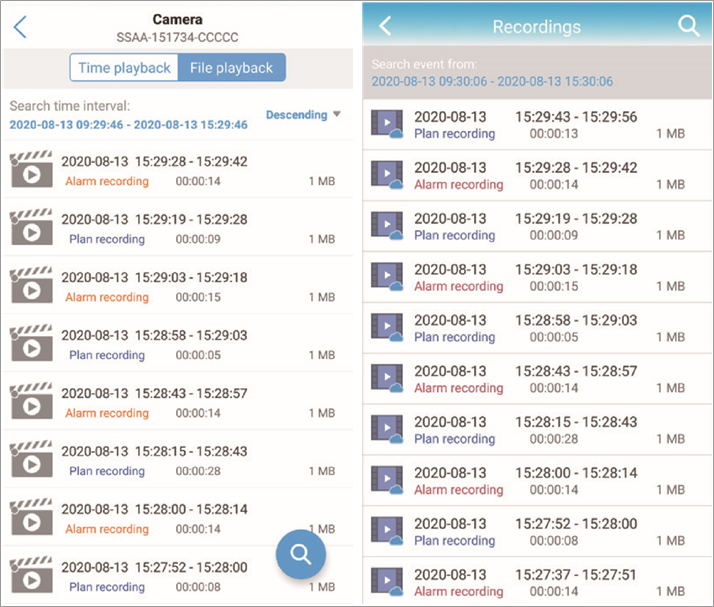Play Camera clip 15:28:43 - 15:28:57
714x607 pixels.
point(31,401)
